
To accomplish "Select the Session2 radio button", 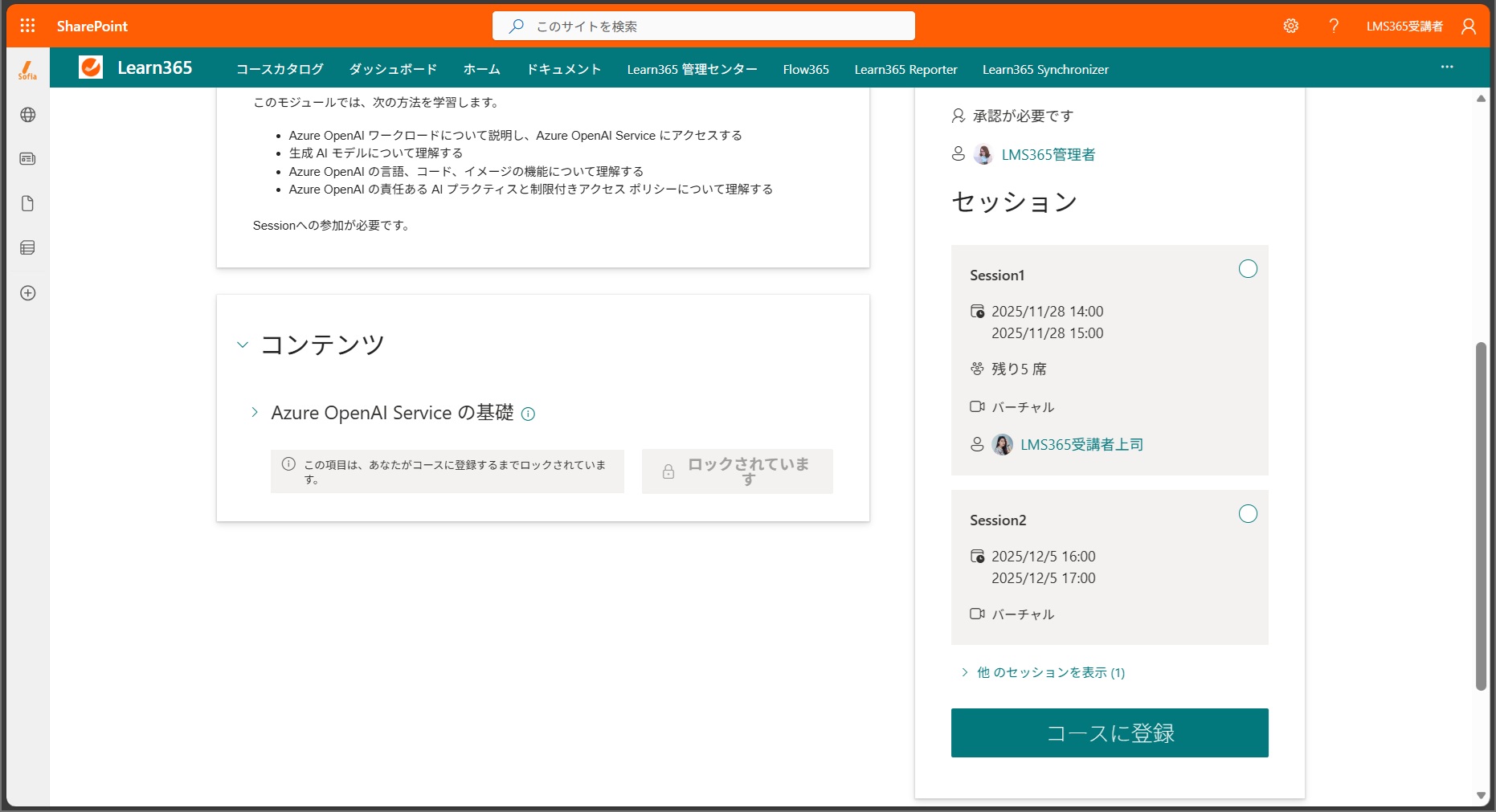I will pyautogui.click(x=1248, y=514).
